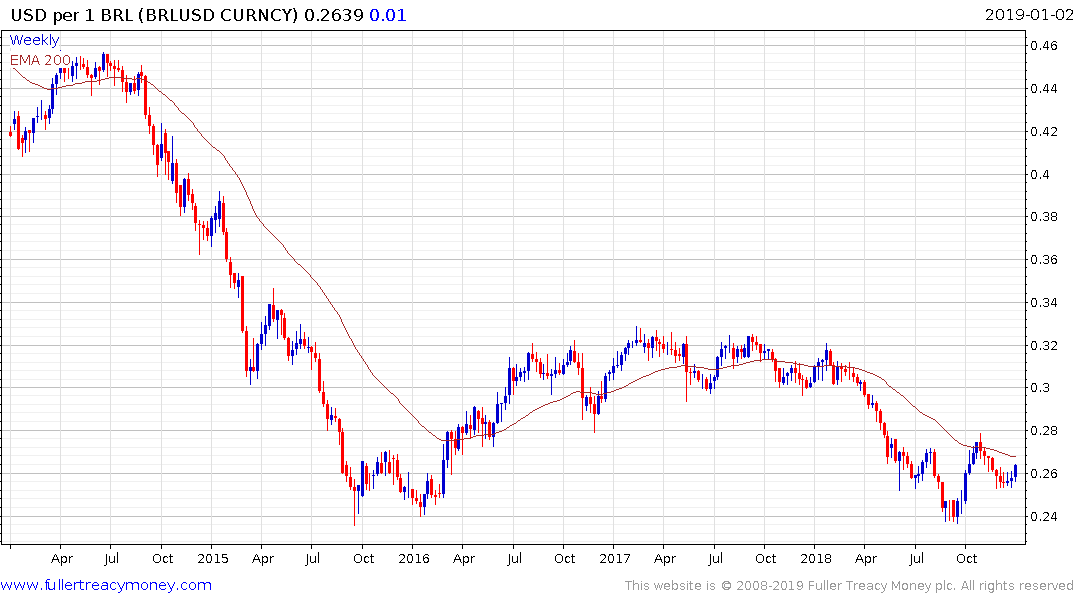Open the www.fullertreacymoney.com link
This screenshot has height=600, width=1075.
[106, 585]
